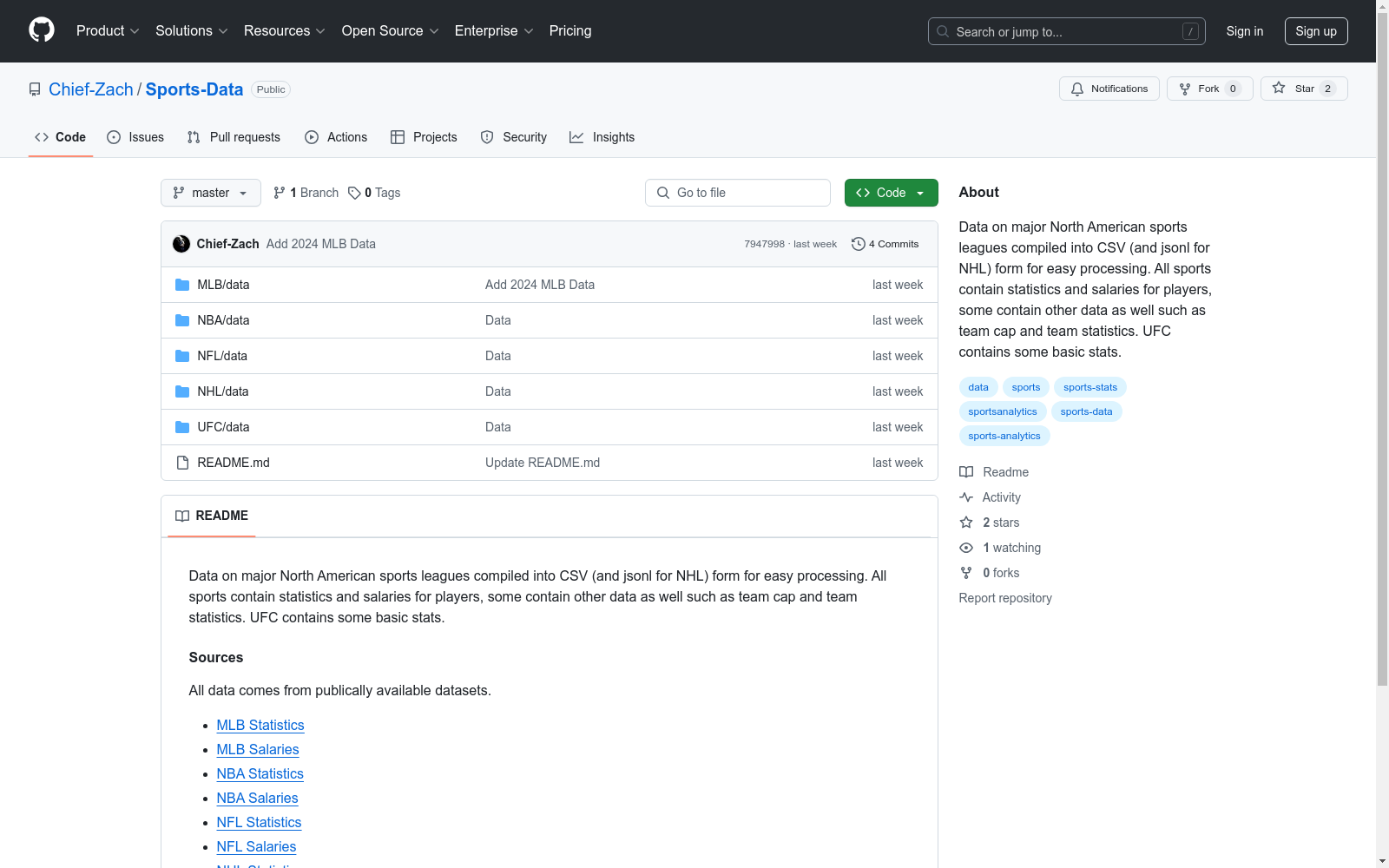
Task: Open the master branch selector
Action: tap(211, 193)
